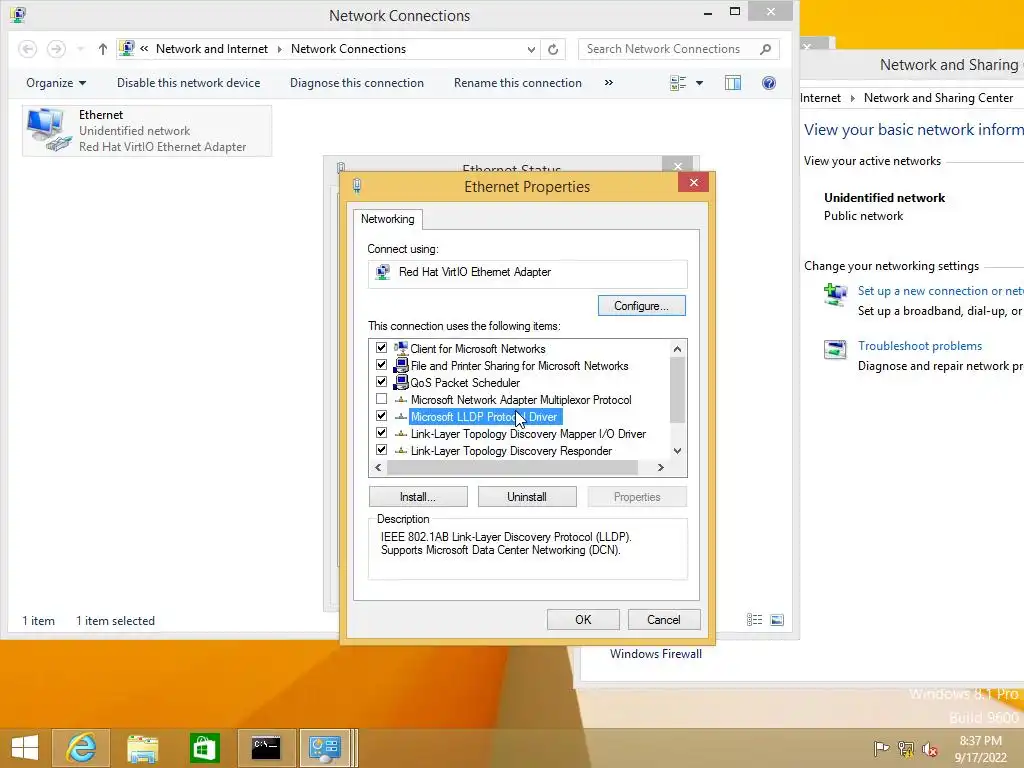
Task: Switch to details view icon in status bar
Action: (x=754, y=620)
